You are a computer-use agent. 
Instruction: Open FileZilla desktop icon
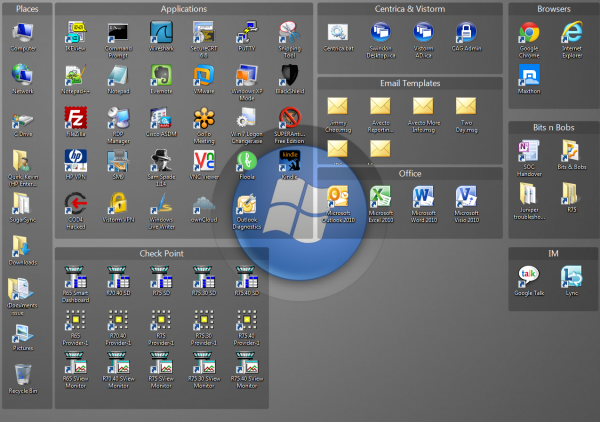pyautogui.click(x=75, y=118)
